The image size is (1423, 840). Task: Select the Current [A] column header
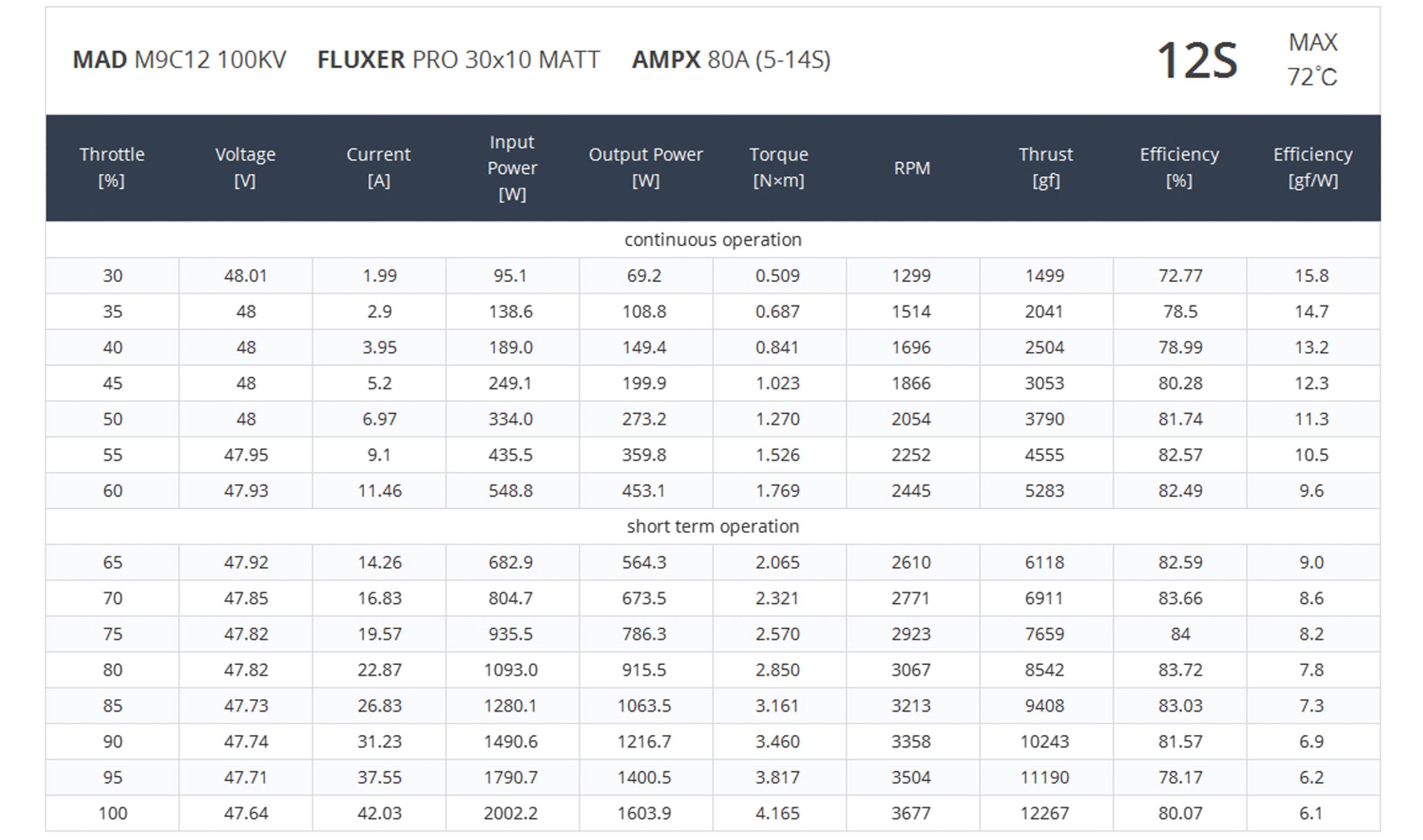pos(379,167)
